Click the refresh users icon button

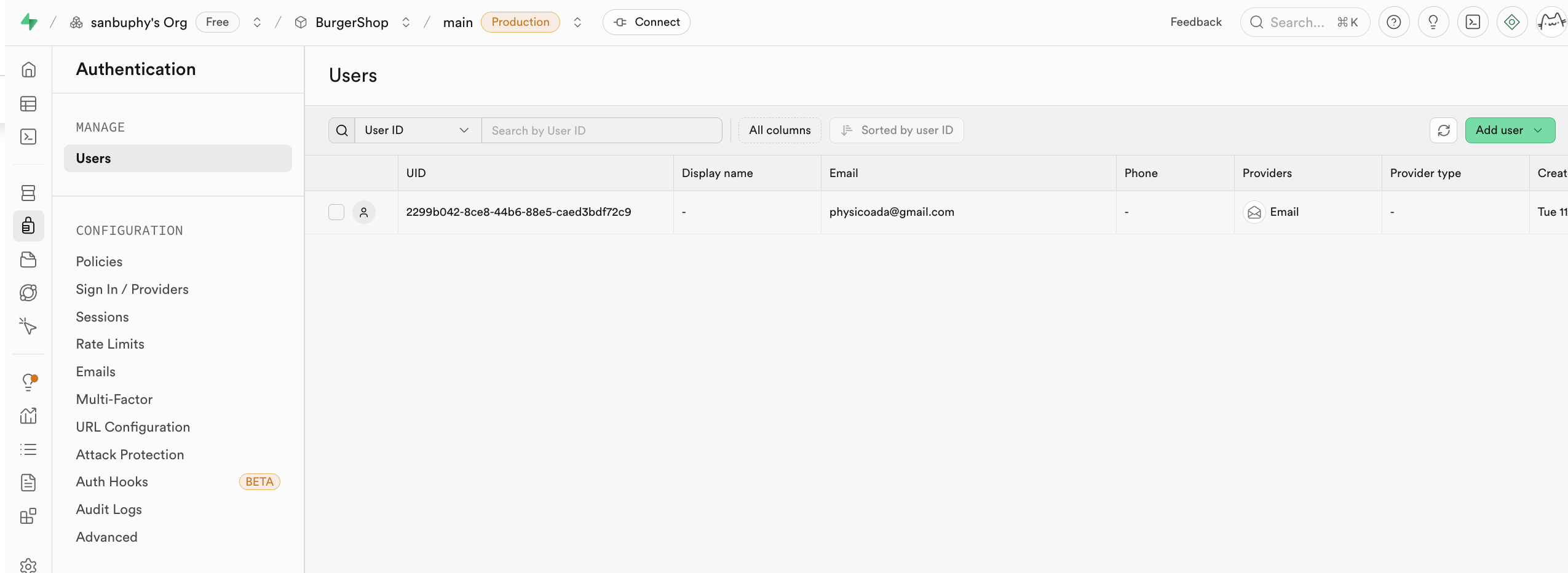1443,130
